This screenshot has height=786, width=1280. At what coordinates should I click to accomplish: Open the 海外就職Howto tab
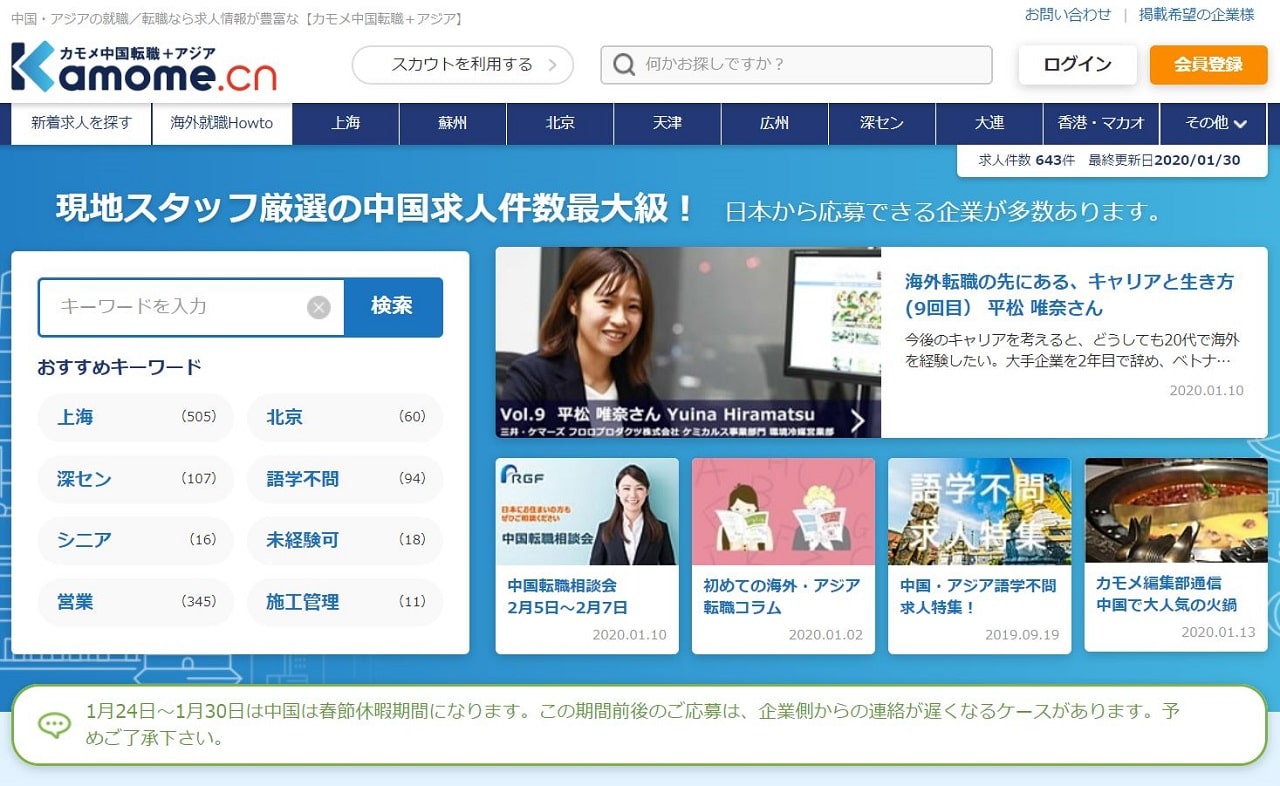tap(222, 123)
